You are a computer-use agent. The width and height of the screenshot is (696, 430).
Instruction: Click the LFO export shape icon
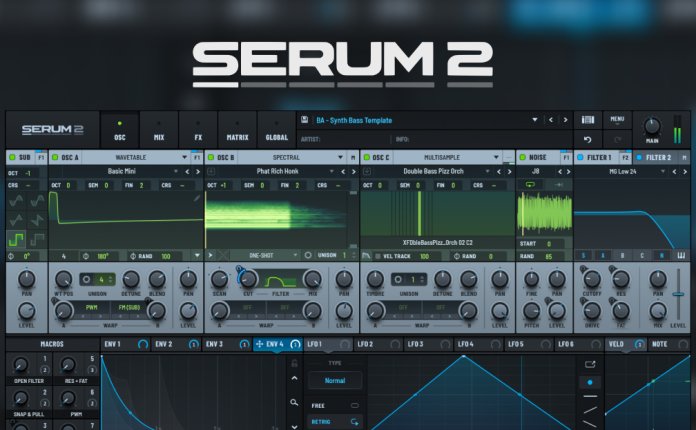click(x=590, y=364)
